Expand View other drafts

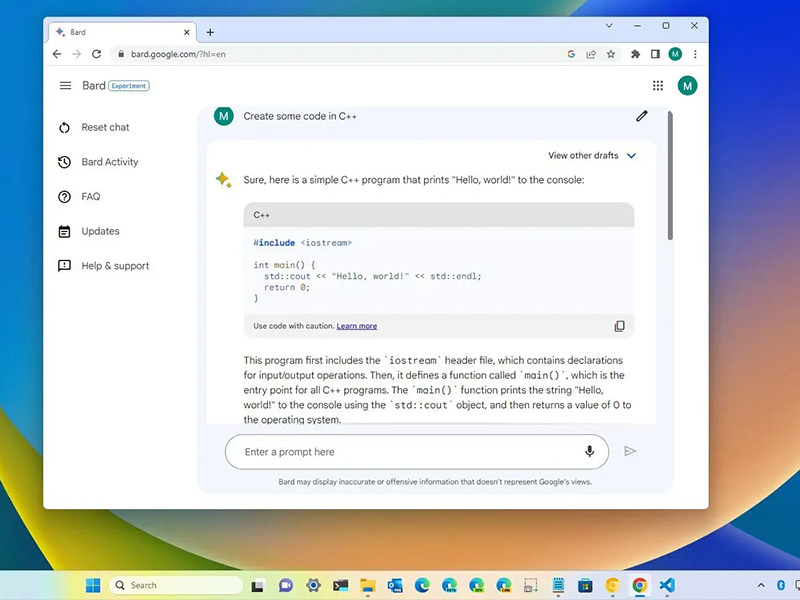click(x=592, y=156)
